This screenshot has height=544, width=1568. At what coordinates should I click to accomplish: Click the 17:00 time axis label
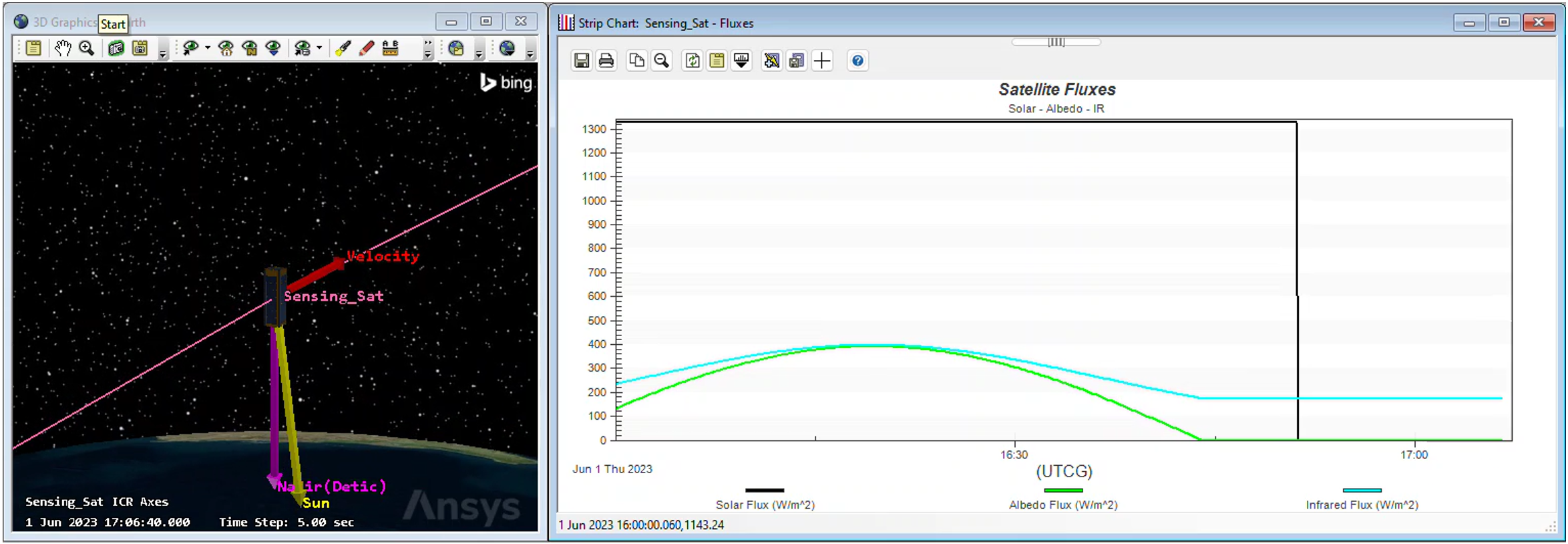pos(1414,455)
